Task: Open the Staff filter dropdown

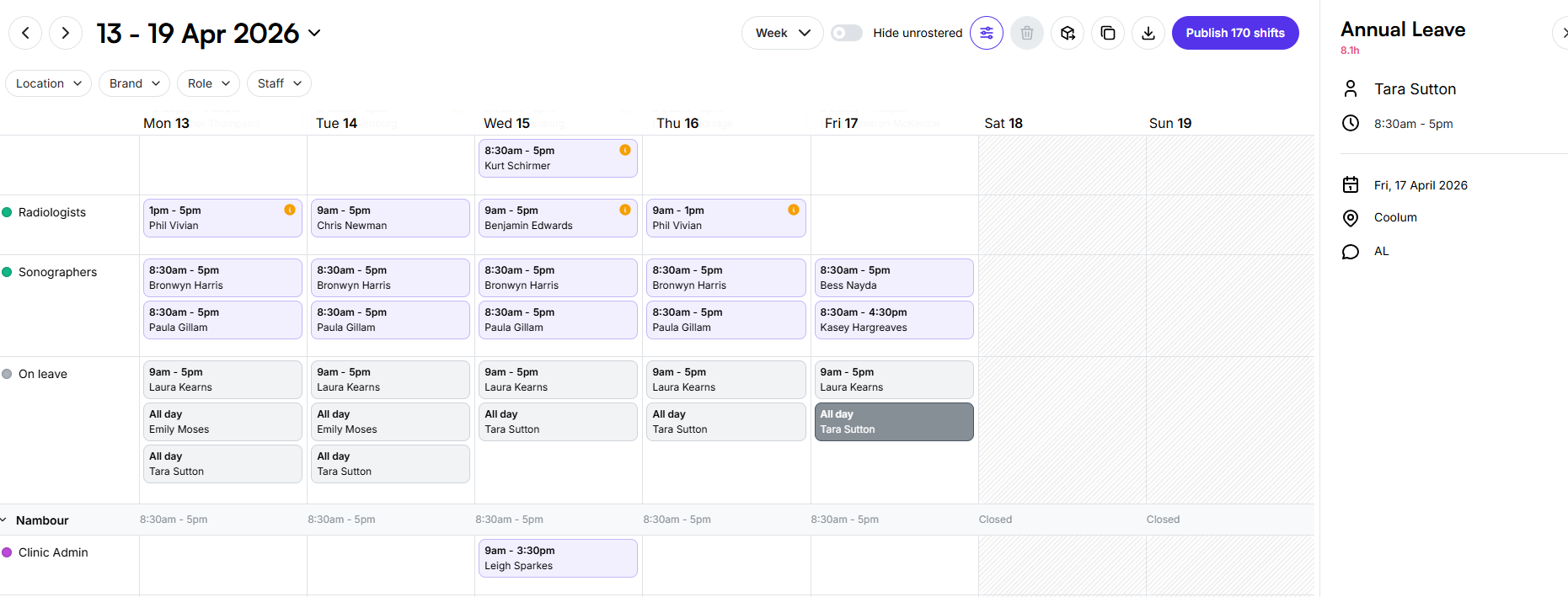Action: coord(280,83)
